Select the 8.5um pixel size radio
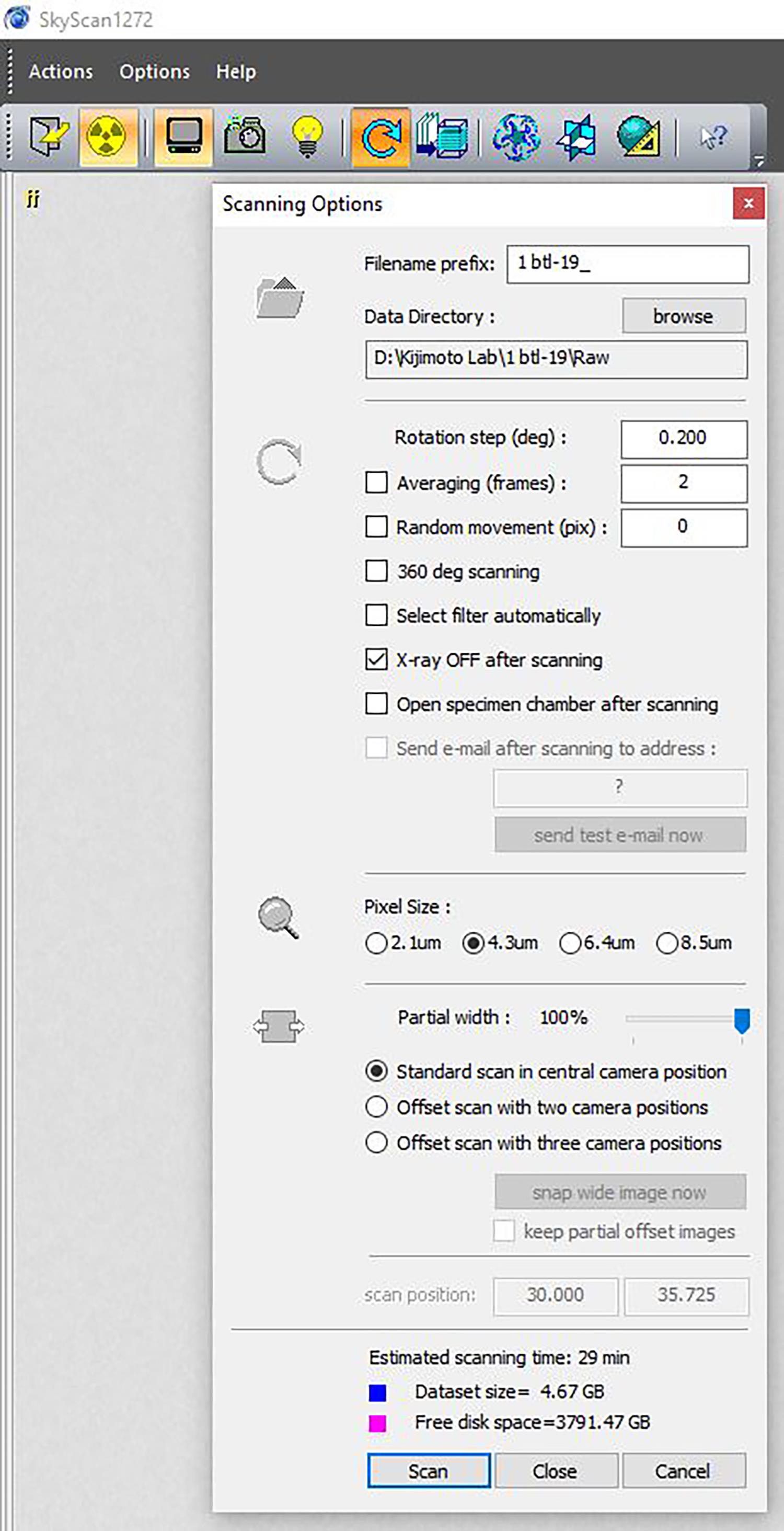The image size is (784, 1531). [x=666, y=943]
